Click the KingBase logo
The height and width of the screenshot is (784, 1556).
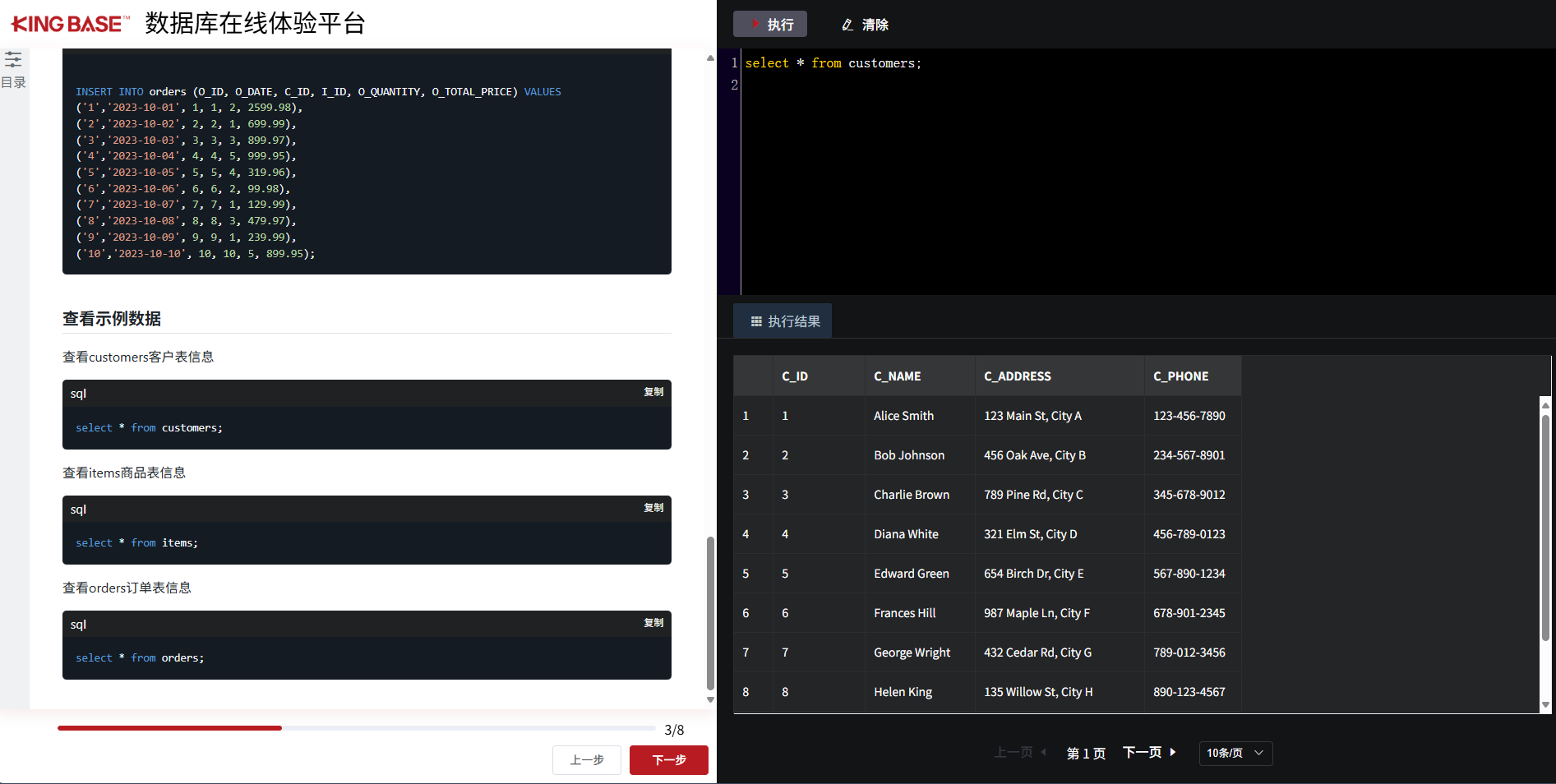coord(71,24)
